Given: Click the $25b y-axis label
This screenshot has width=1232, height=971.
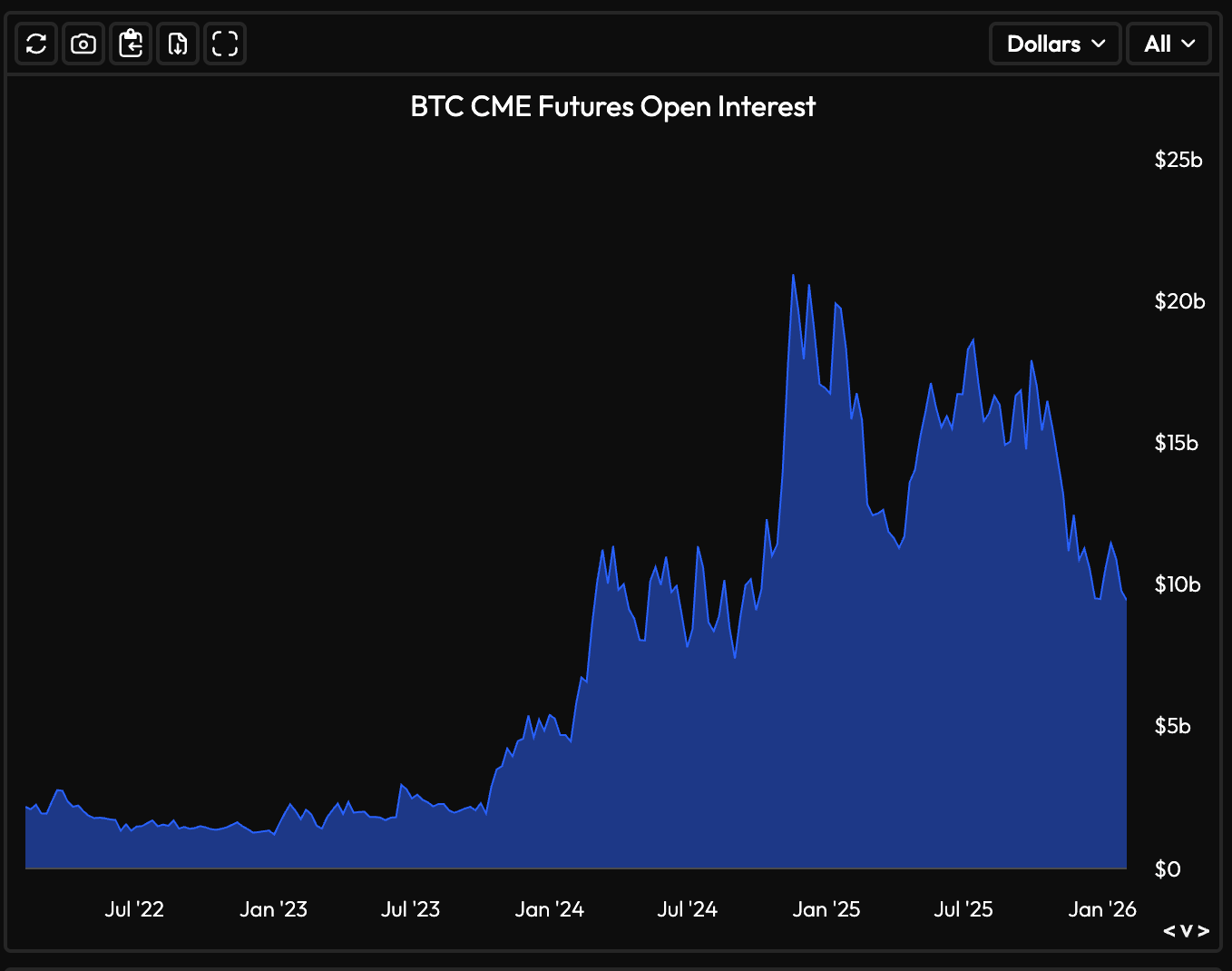Looking at the screenshot, I should (1178, 160).
